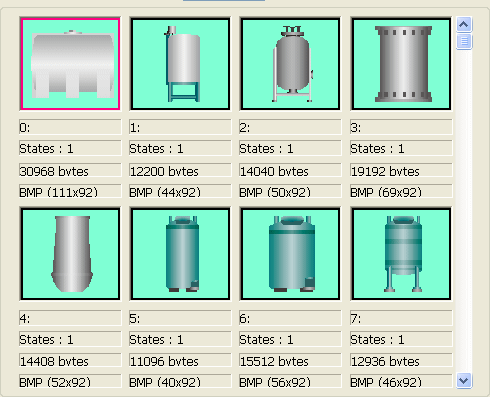Screen dimensions: 490x397
Task: Choose the wide teal tank numbered 6
Action: tap(290, 254)
